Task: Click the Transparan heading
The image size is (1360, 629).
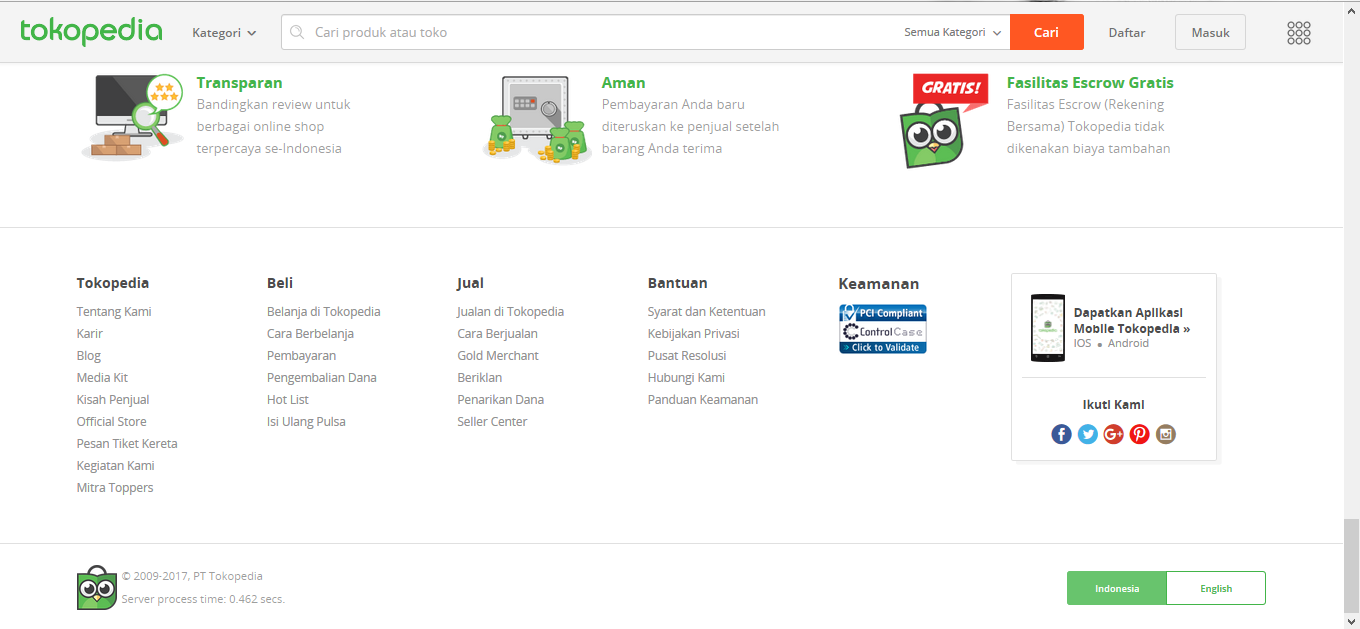Action: point(240,82)
